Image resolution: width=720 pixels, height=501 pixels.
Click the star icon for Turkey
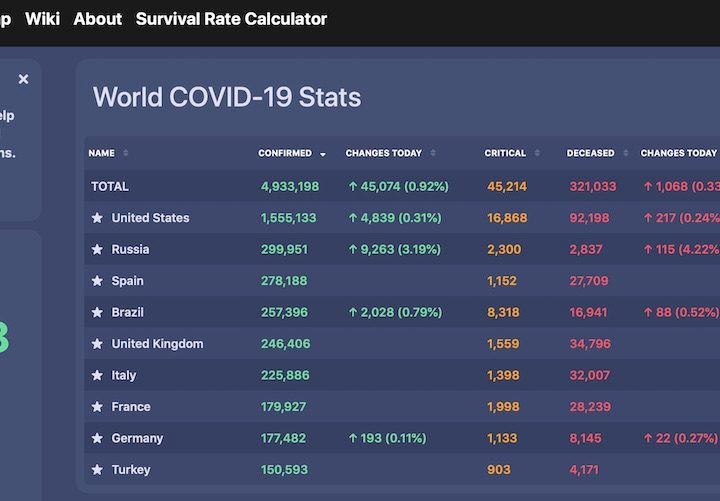pos(97,470)
